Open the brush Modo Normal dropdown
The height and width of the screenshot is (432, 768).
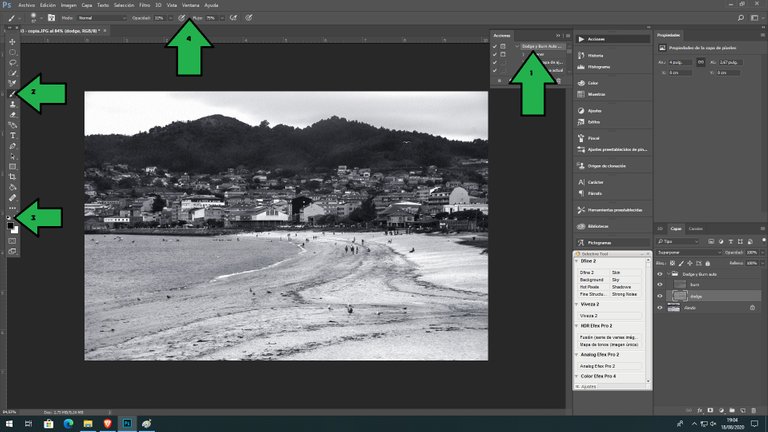tap(102, 18)
